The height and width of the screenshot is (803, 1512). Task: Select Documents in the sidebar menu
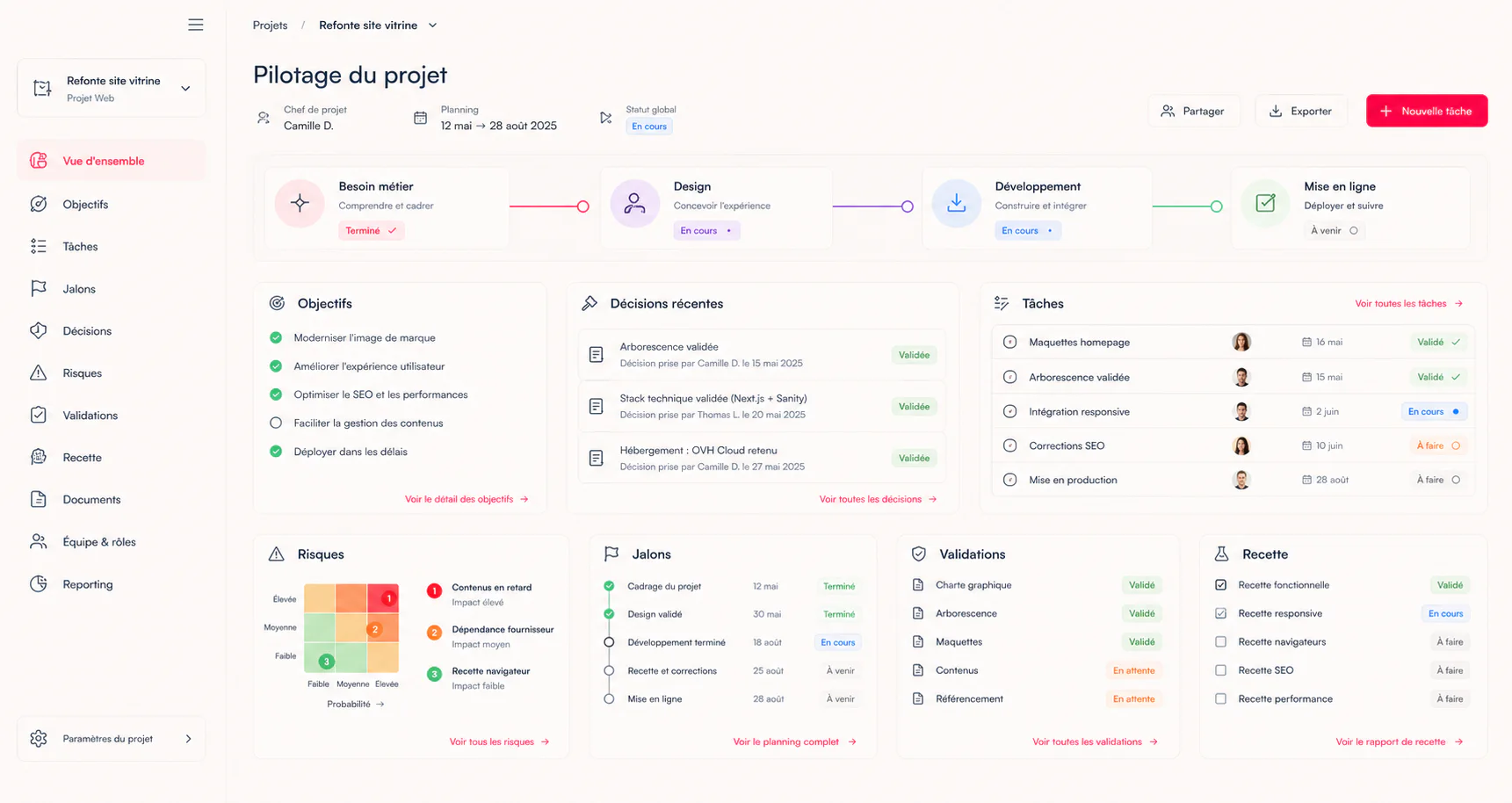112,499
